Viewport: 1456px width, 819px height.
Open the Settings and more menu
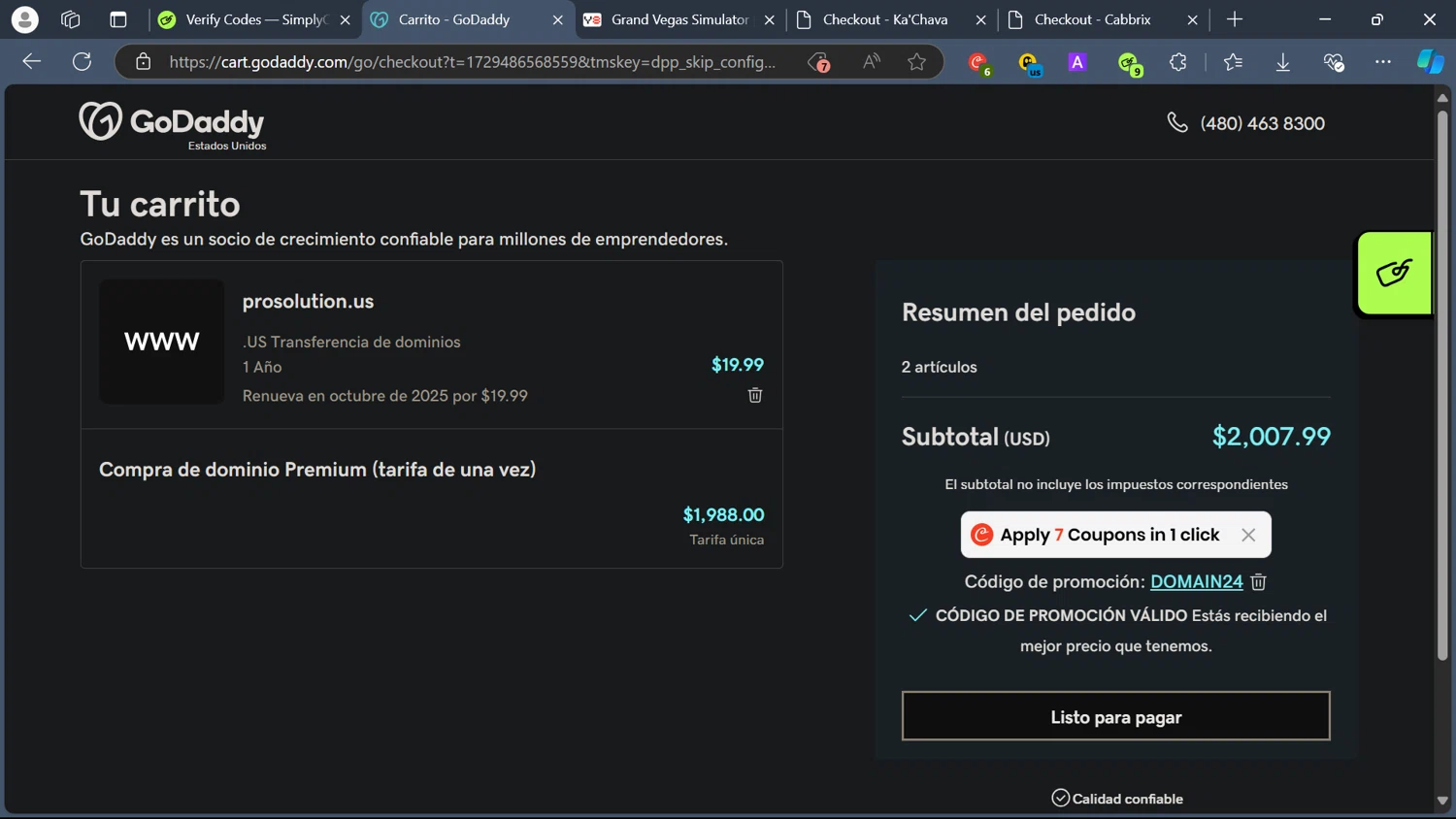[1383, 62]
